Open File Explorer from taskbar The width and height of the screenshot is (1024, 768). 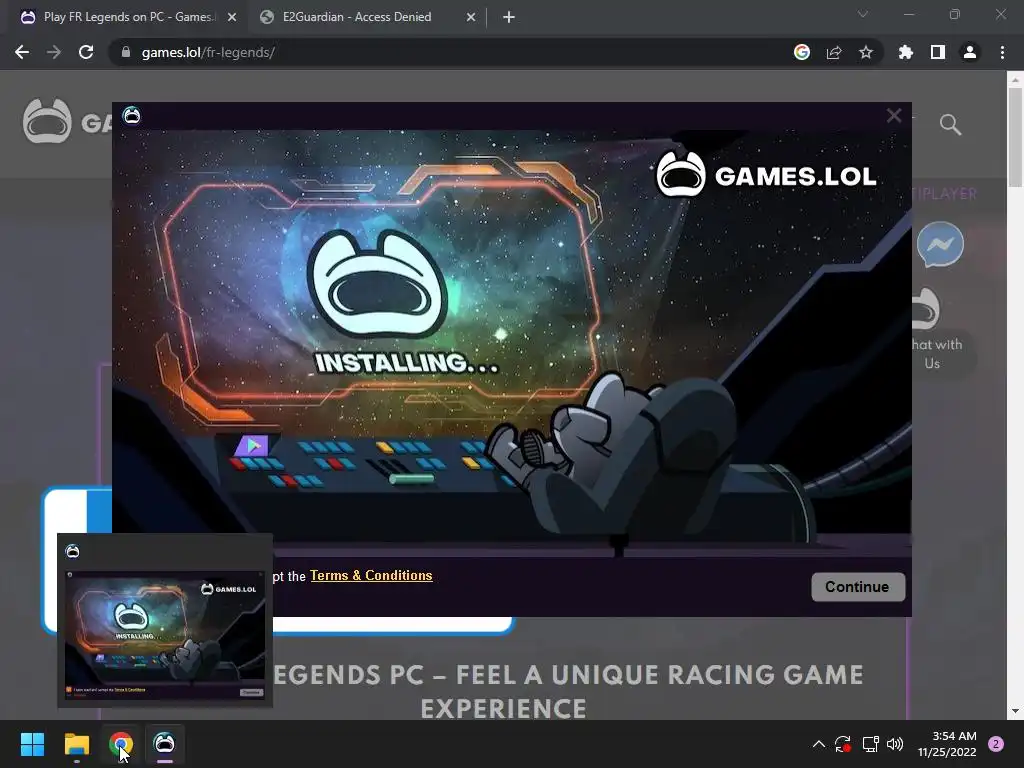coord(76,744)
